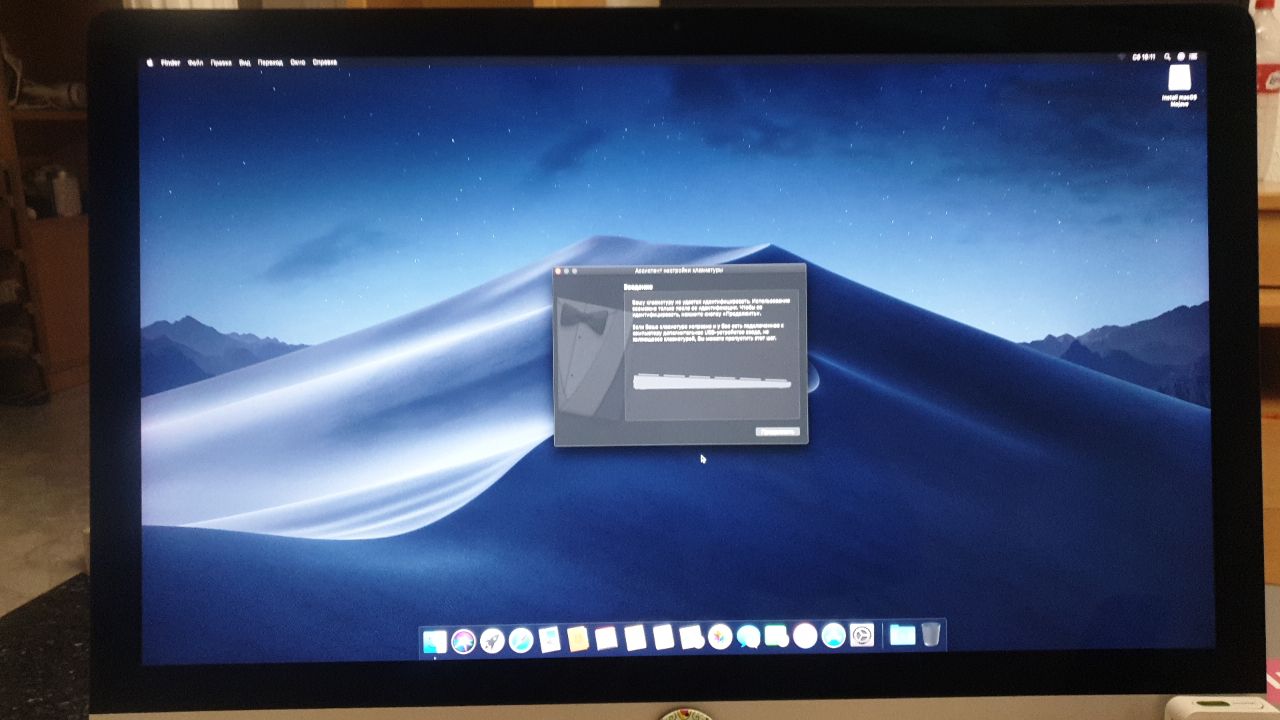1280x720 pixels.
Task: Open Launchpad rocket icon in Dock
Action: pos(492,640)
